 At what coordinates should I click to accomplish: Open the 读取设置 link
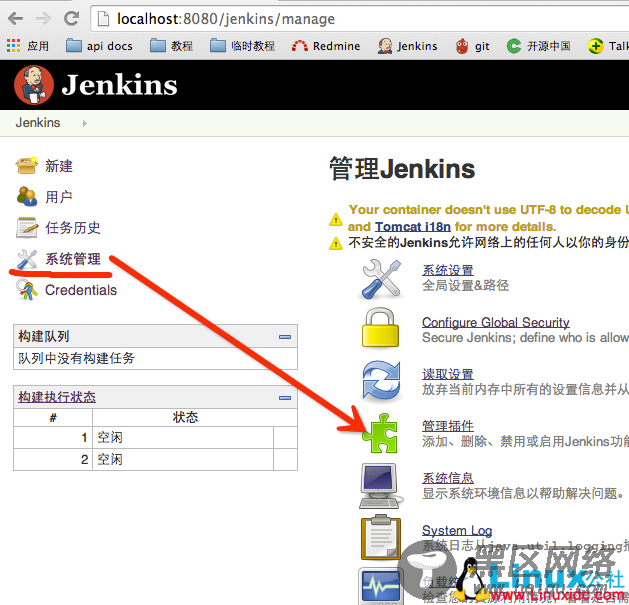tap(448, 374)
